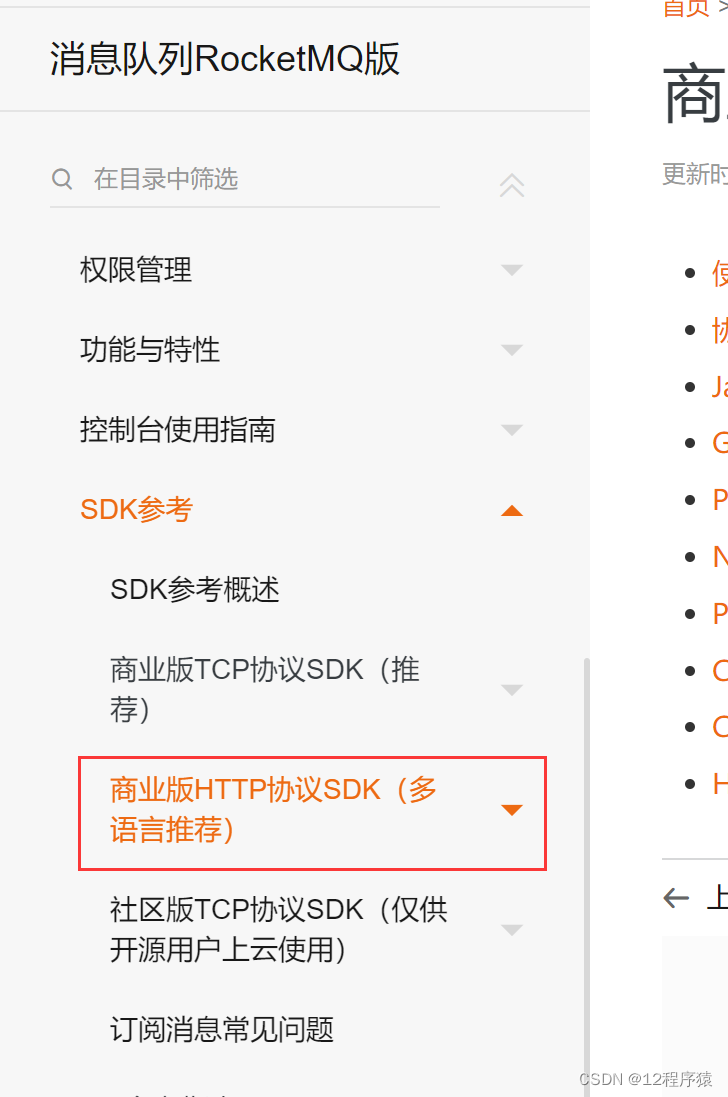Click the sidebar vertical scrollbar

point(586,875)
